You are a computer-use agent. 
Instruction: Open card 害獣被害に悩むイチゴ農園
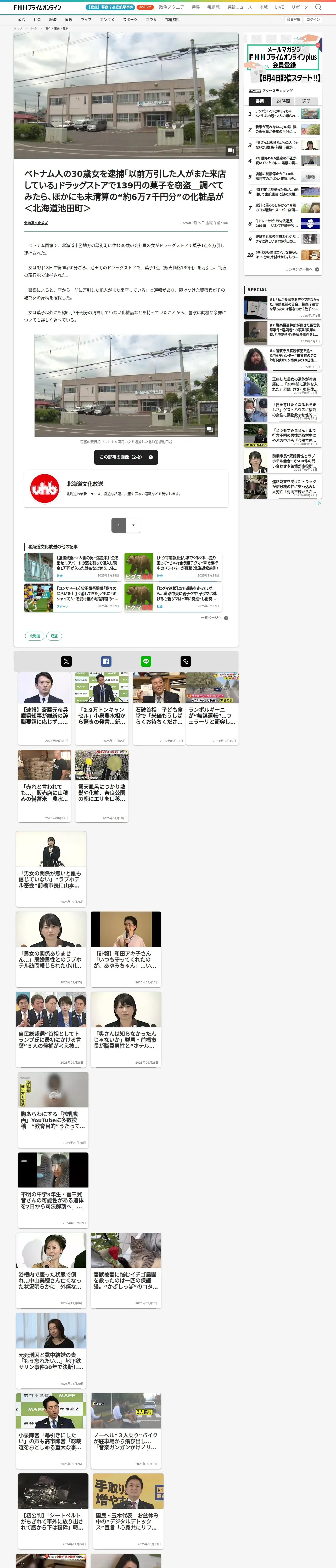126,1270
